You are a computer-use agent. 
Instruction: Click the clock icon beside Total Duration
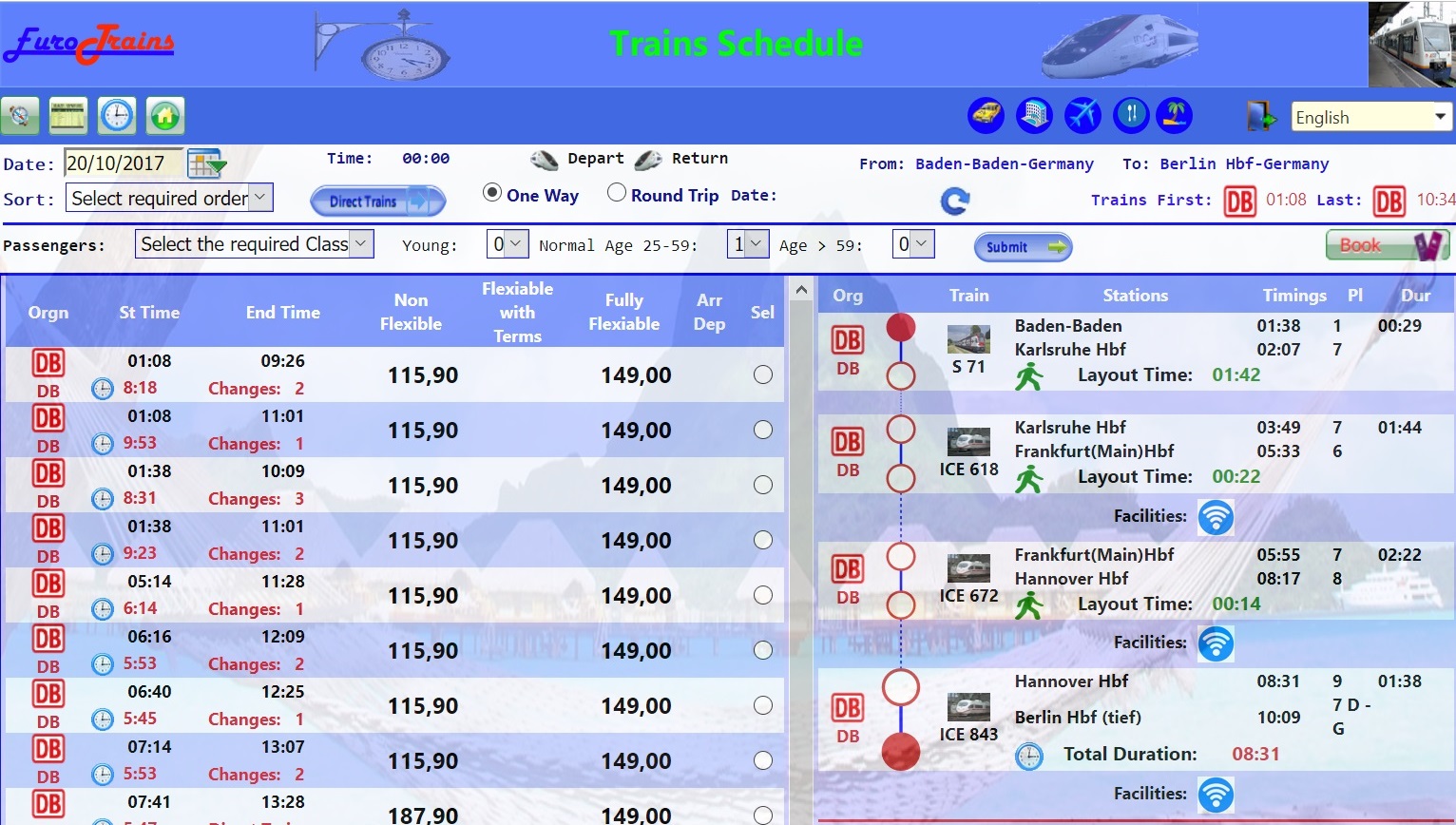1029,757
